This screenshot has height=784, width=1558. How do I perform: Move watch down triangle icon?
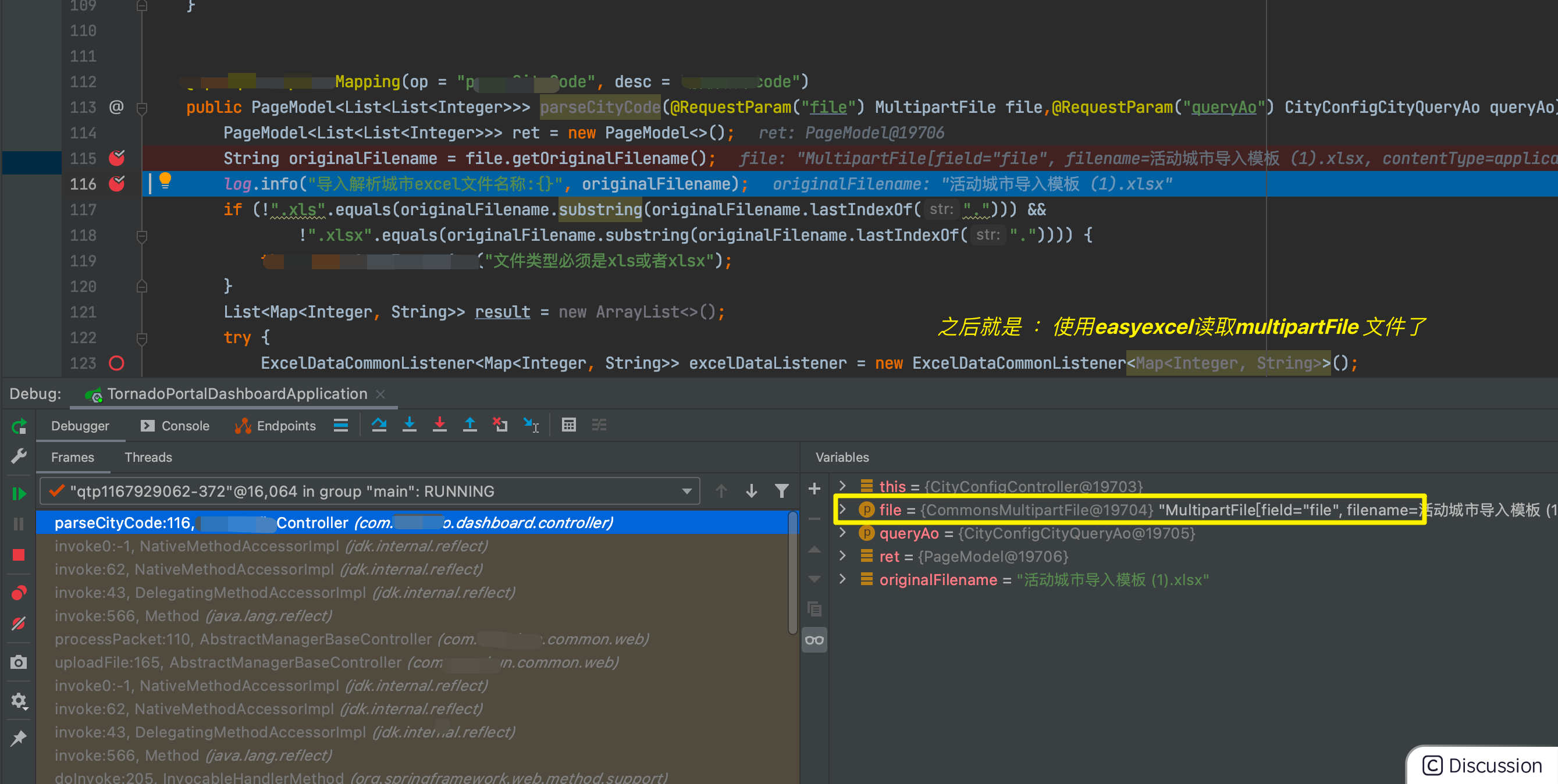(814, 579)
